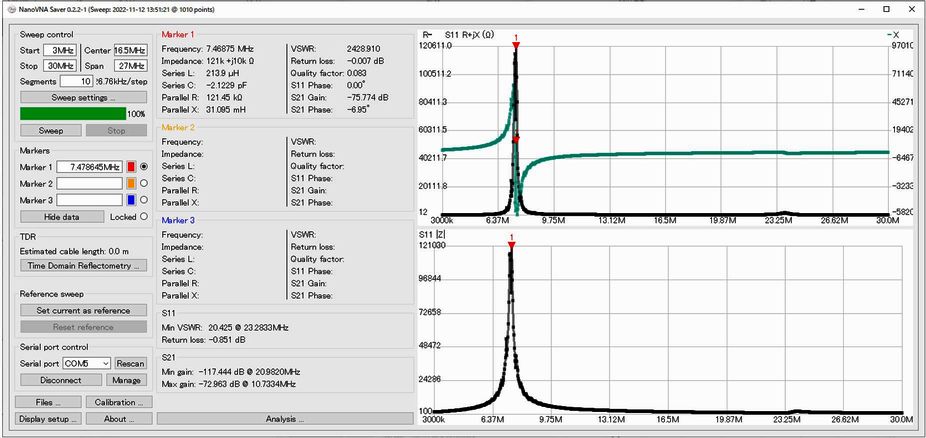Click the Span frequency field
Screen dimensions: 926x438
(130, 66)
